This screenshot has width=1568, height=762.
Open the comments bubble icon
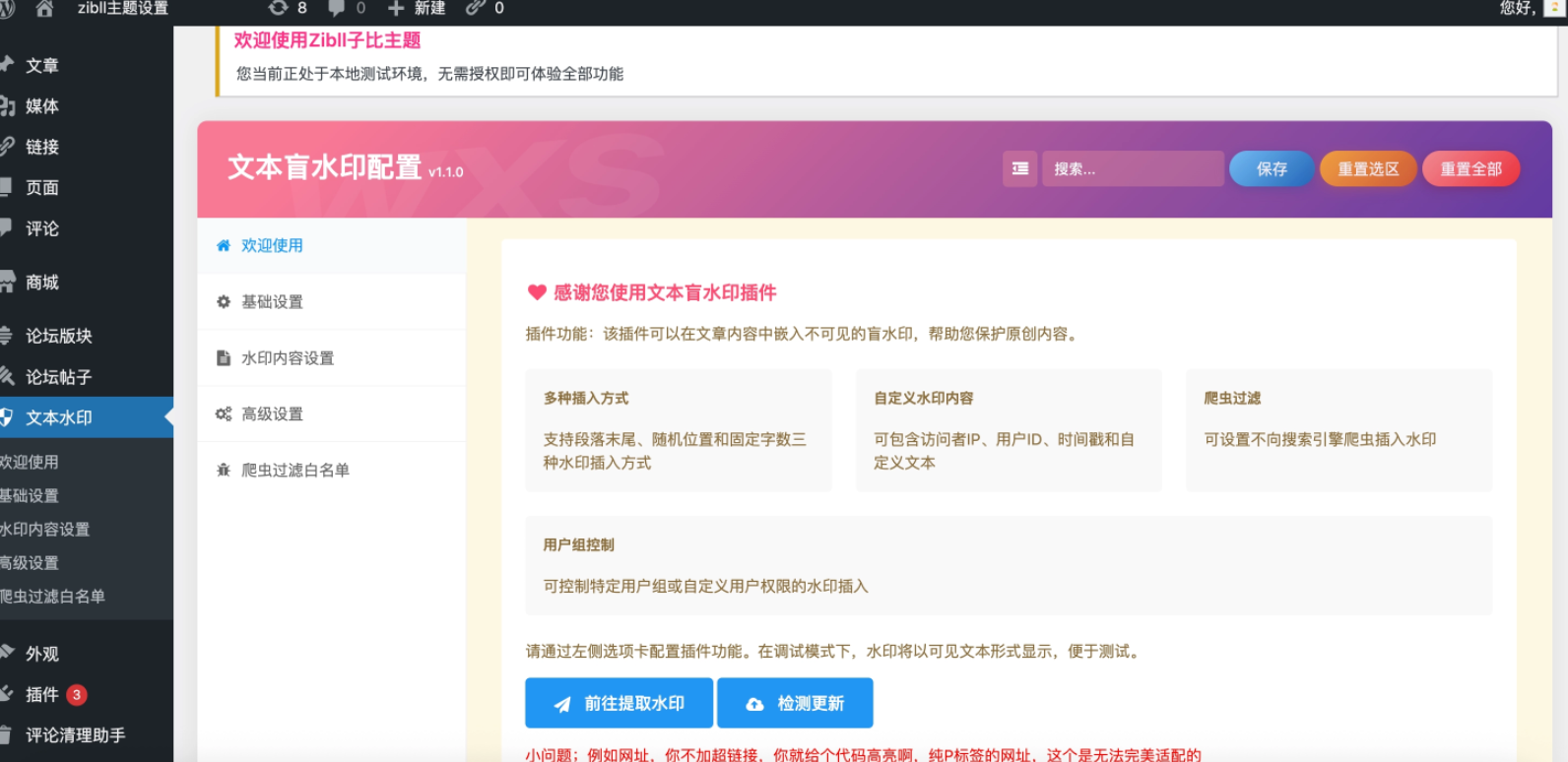pos(337,8)
